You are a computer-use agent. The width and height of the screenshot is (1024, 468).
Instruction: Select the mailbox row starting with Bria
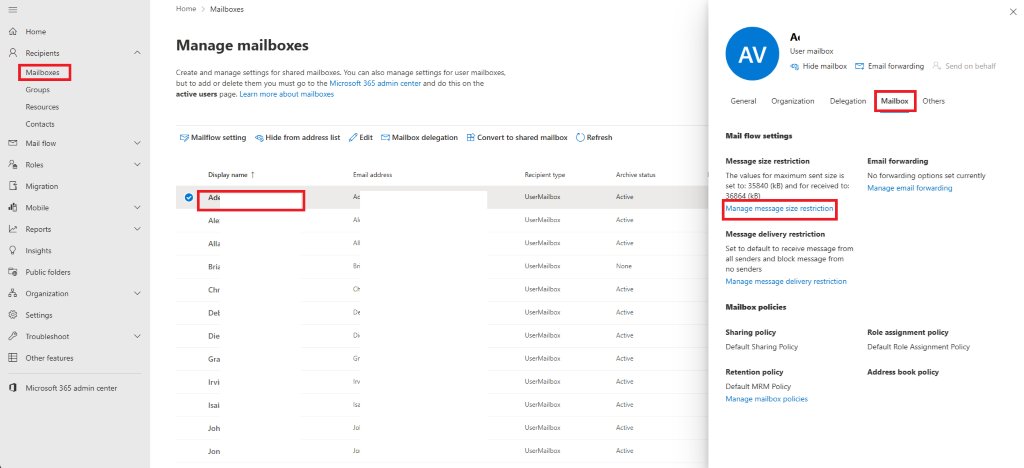coord(441,266)
